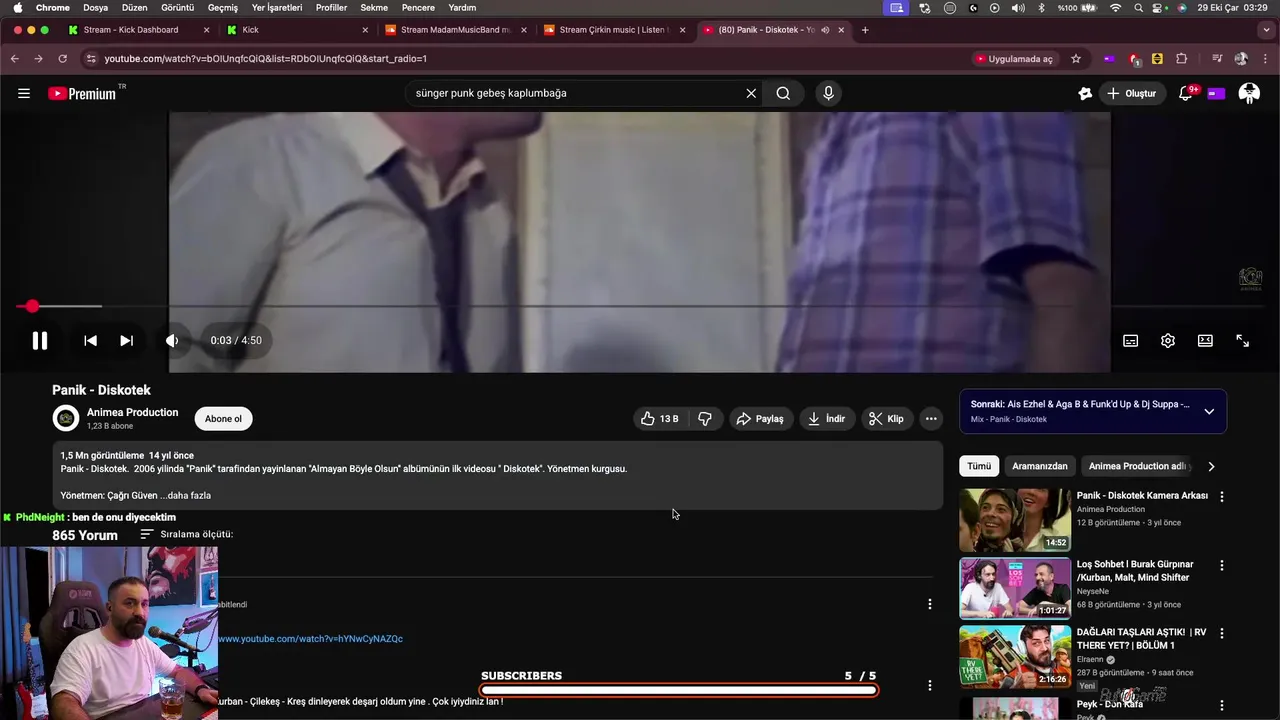
Task: Select the Aramanızdan filter chip
Action: point(1039,466)
